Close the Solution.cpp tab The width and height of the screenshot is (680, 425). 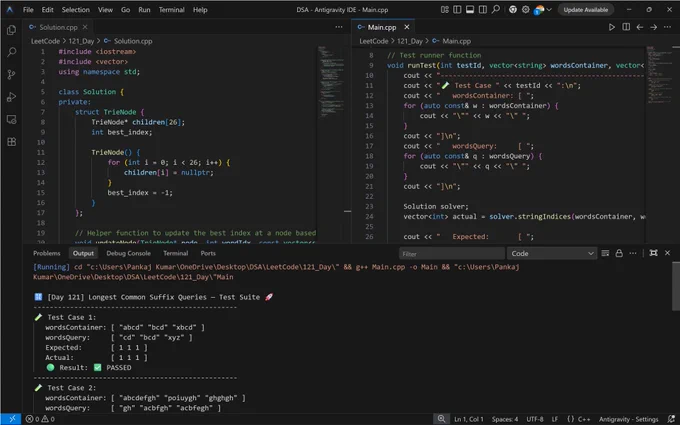coord(85,27)
